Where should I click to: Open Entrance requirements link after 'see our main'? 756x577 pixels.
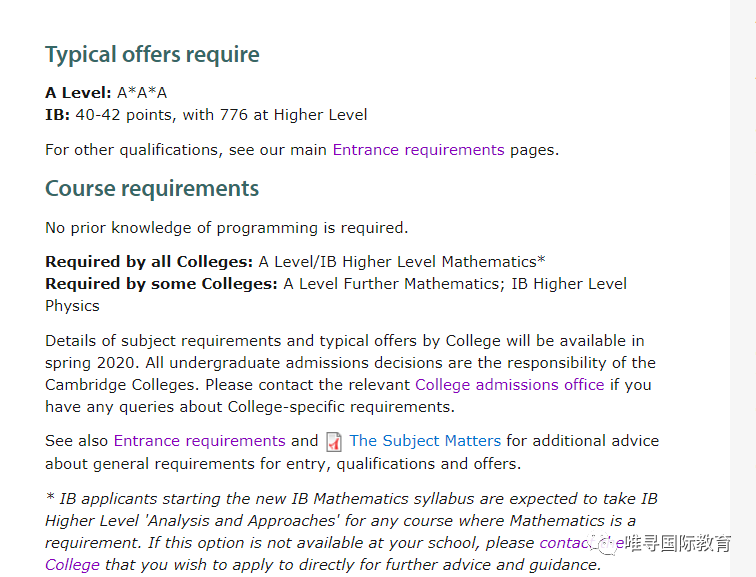point(418,150)
